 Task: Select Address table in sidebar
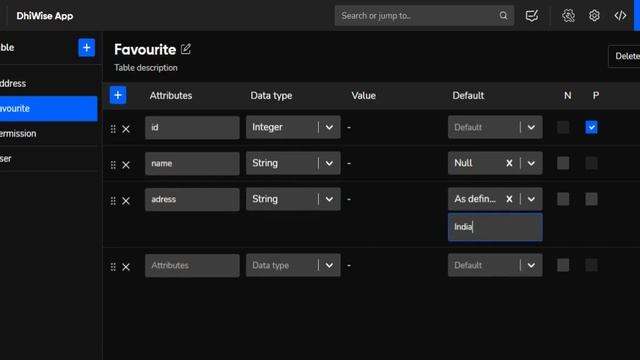point(49,83)
